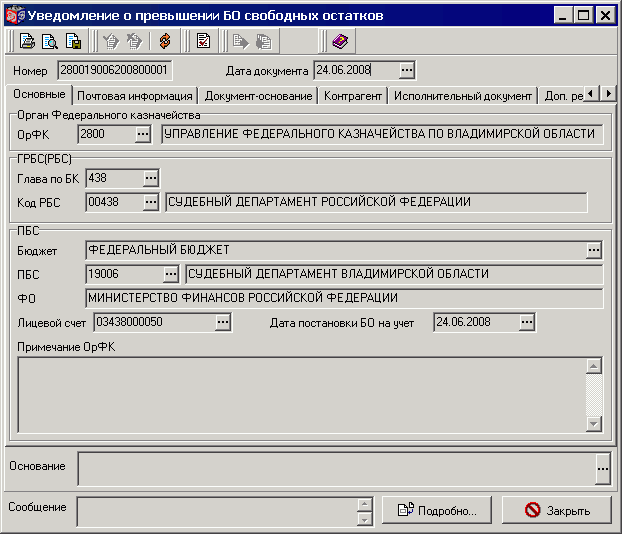Switch to Почтовая информация tab

tap(134, 96)
